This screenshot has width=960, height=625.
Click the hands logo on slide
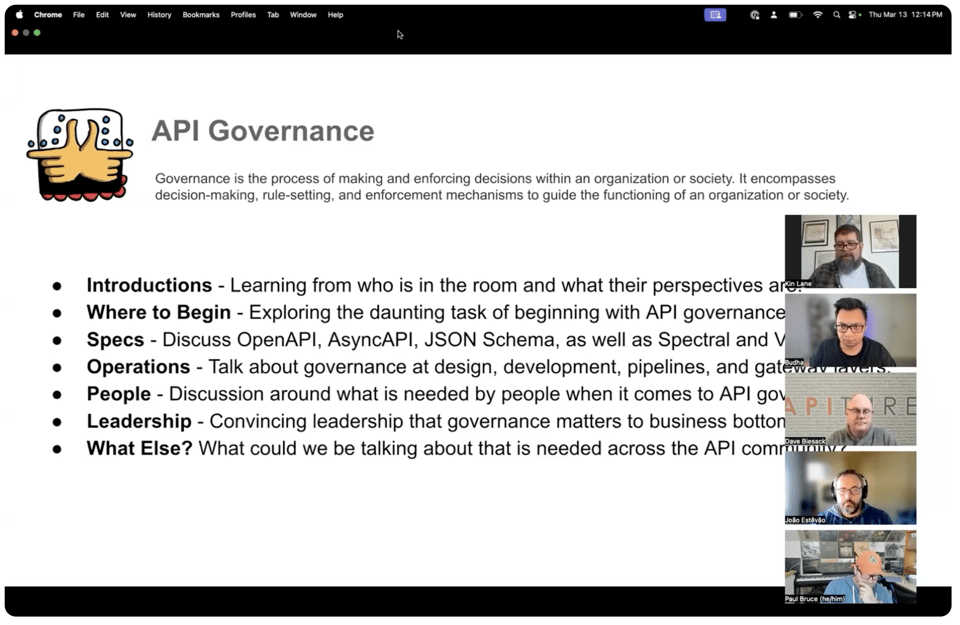[x=80, y=155]
